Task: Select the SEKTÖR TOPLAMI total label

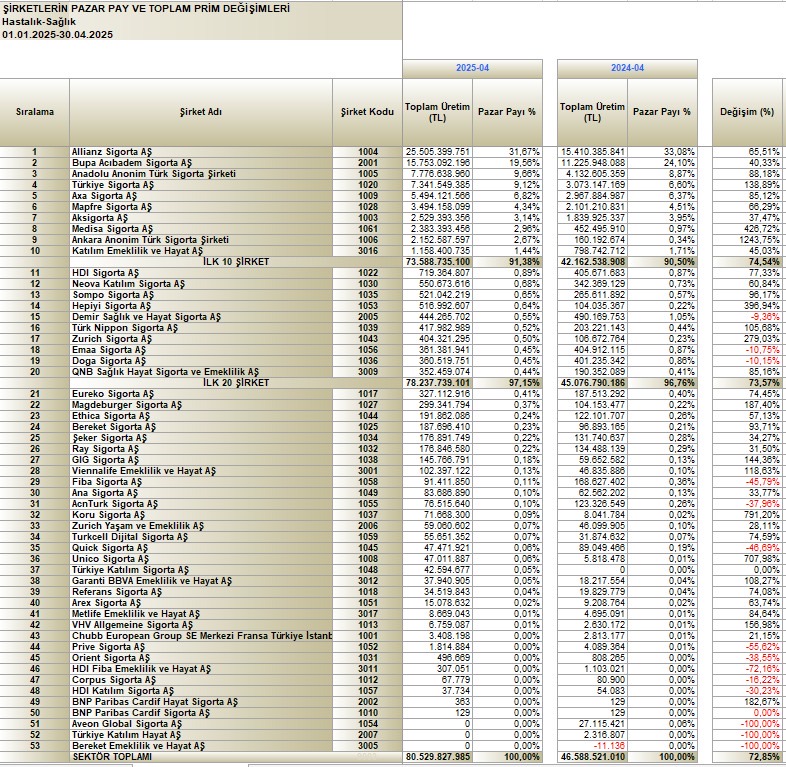Action: 112,757
